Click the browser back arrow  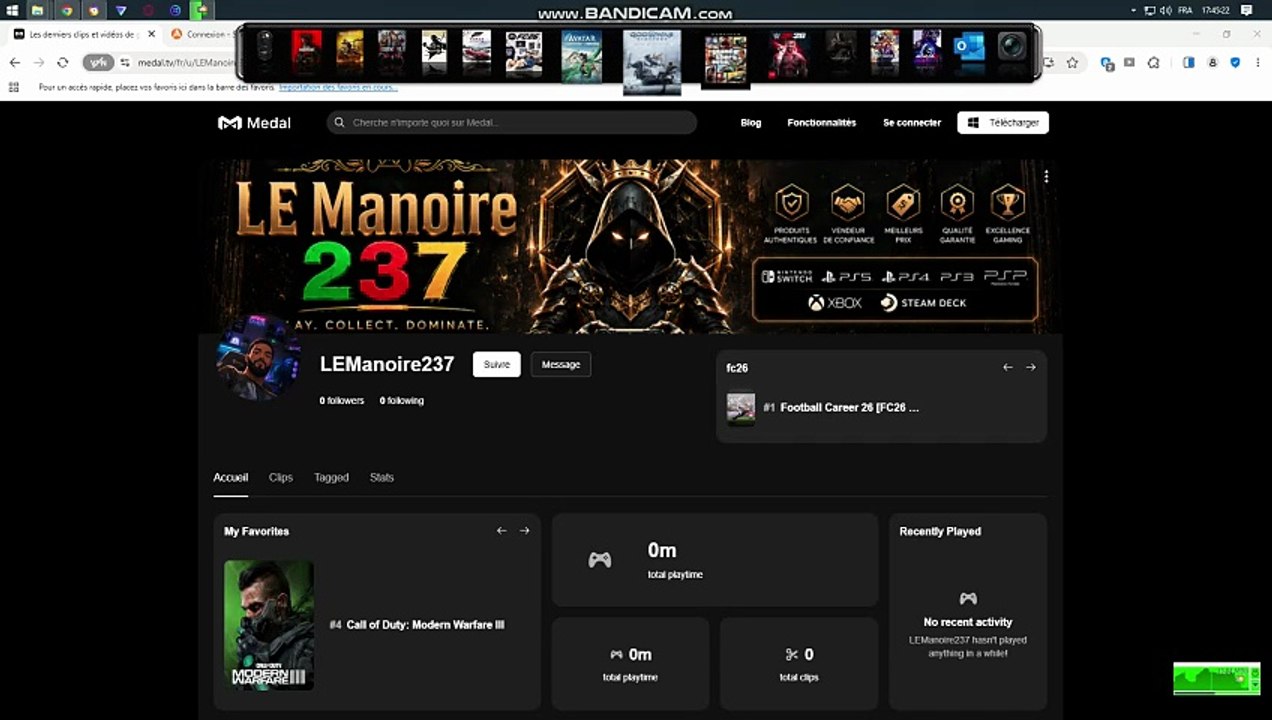pyautogui.click(x=15, y=62)
